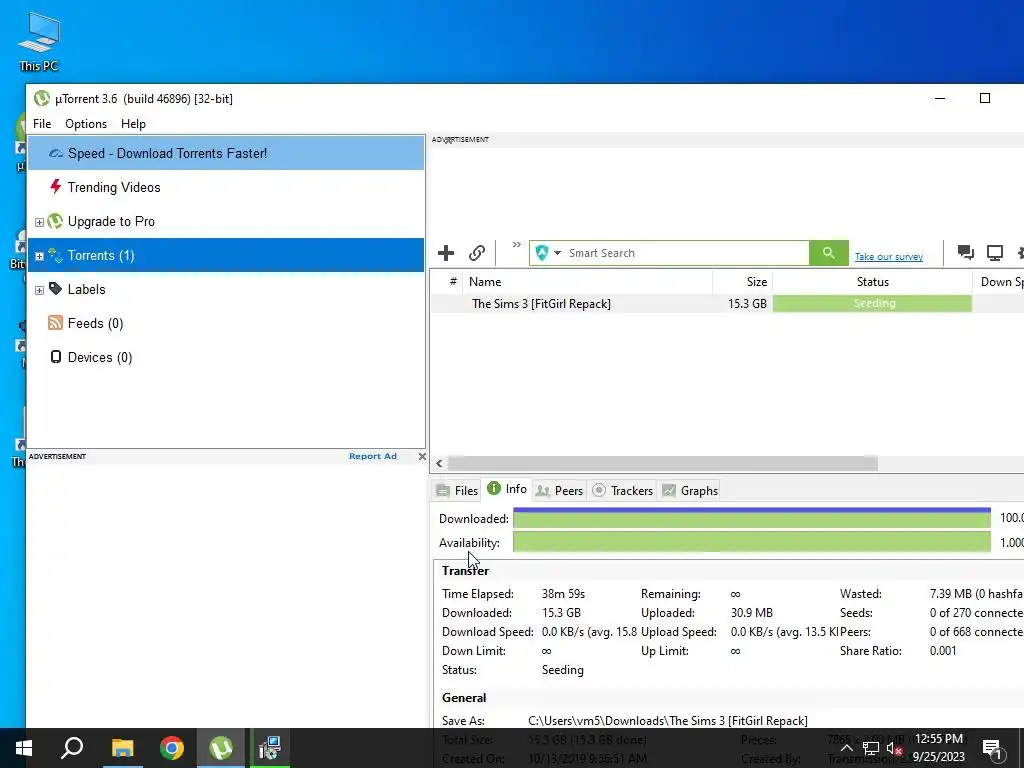Image resolution: width=1024 pixels, height=768 pixels.
Task: Click the Add Torrent from URL link icon
Action: (x=477, y=253)
